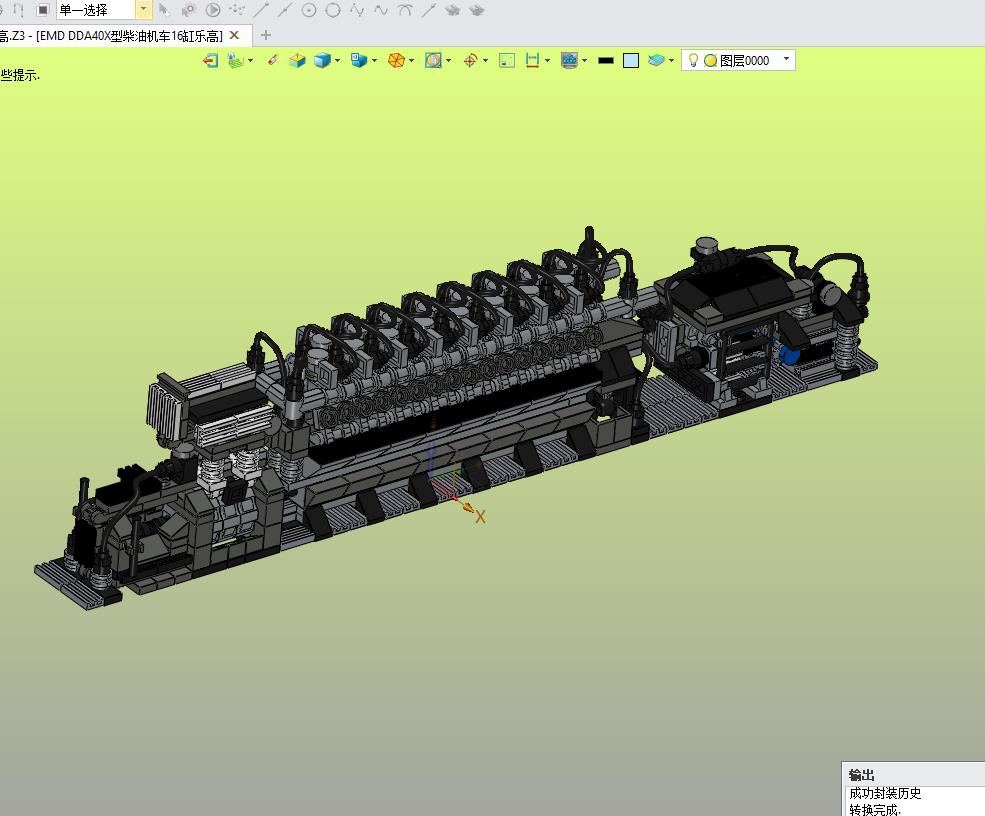
Task: Open a new tab with plus button
Action: pos(266,35)
